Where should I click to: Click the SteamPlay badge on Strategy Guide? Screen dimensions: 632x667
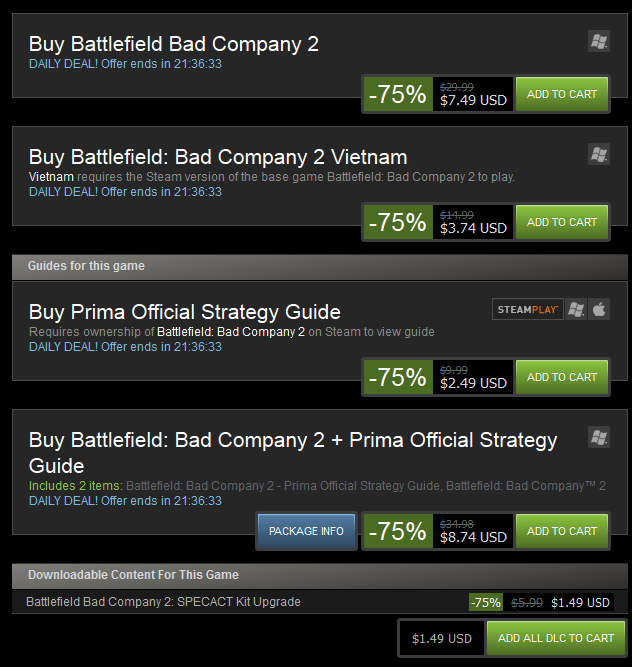tap(527, 309)
